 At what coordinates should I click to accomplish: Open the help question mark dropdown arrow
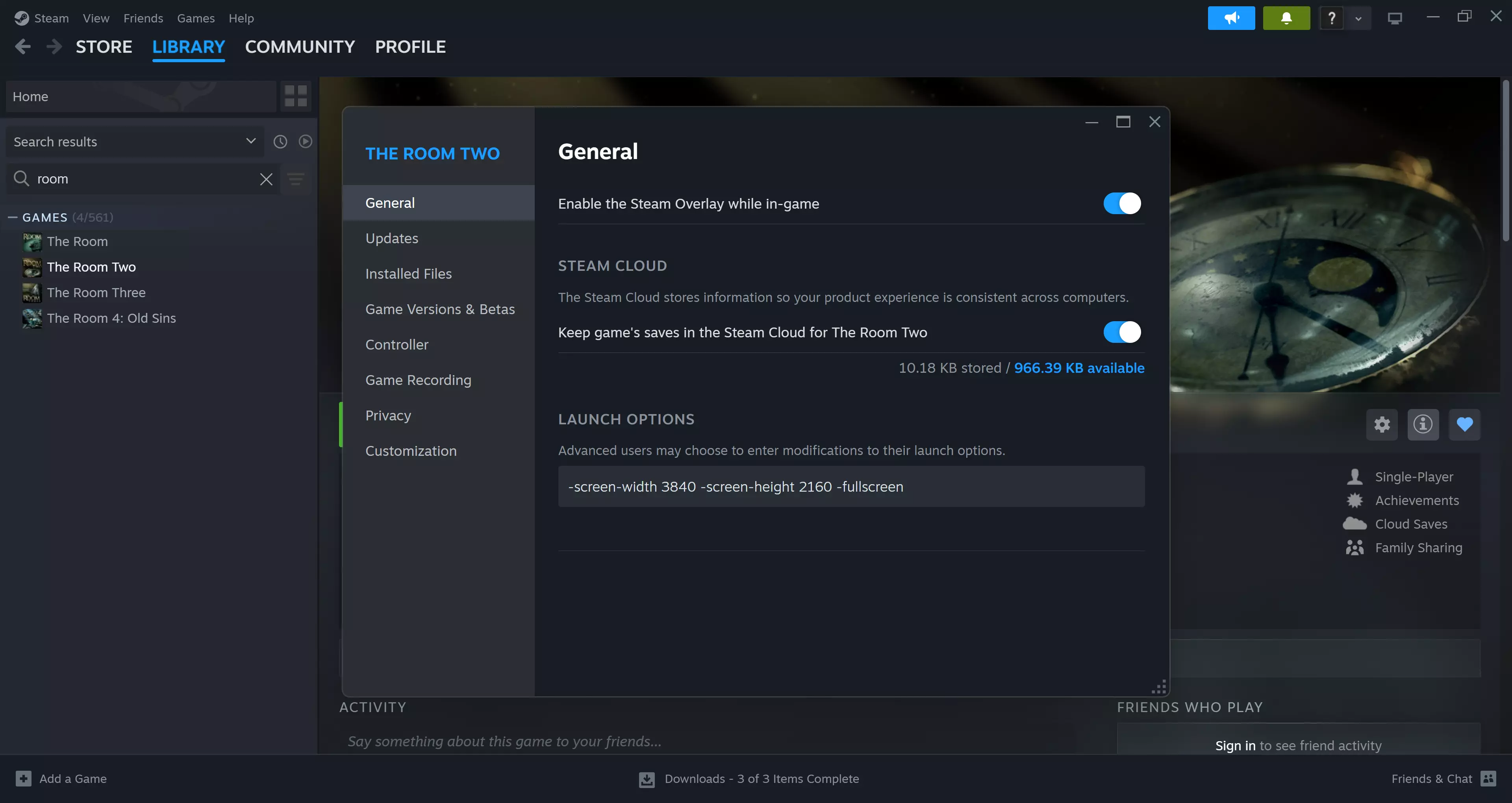click(x=1358, y=19)
